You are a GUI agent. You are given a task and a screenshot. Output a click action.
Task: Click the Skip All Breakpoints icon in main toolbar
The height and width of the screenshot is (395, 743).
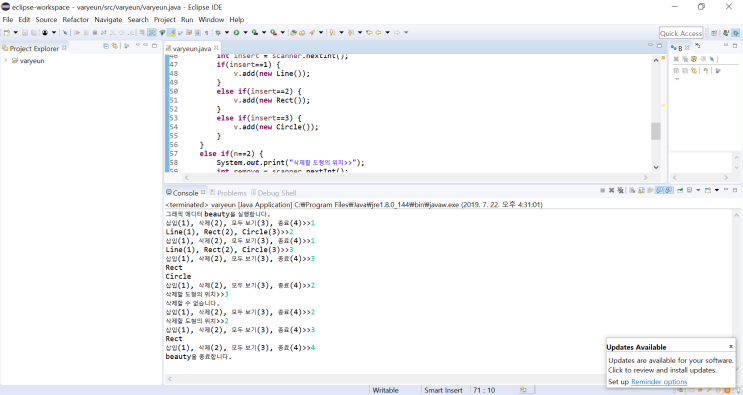[64, 33]
